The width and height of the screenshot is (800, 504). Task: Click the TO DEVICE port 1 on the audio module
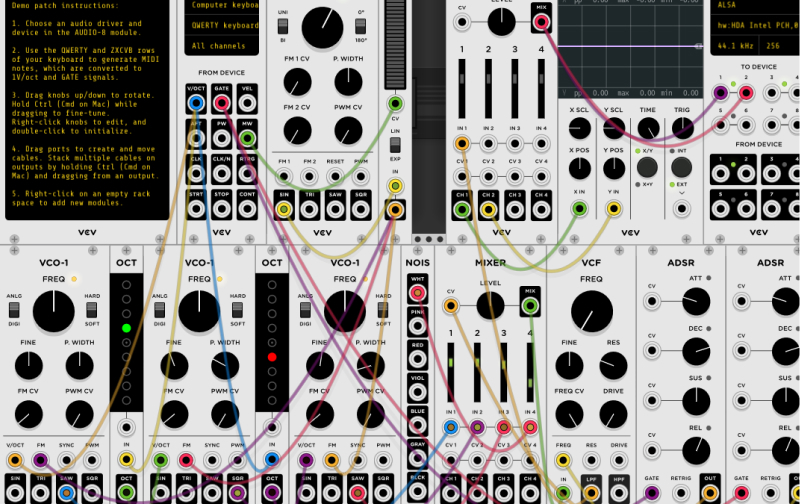tap(720, 93)
